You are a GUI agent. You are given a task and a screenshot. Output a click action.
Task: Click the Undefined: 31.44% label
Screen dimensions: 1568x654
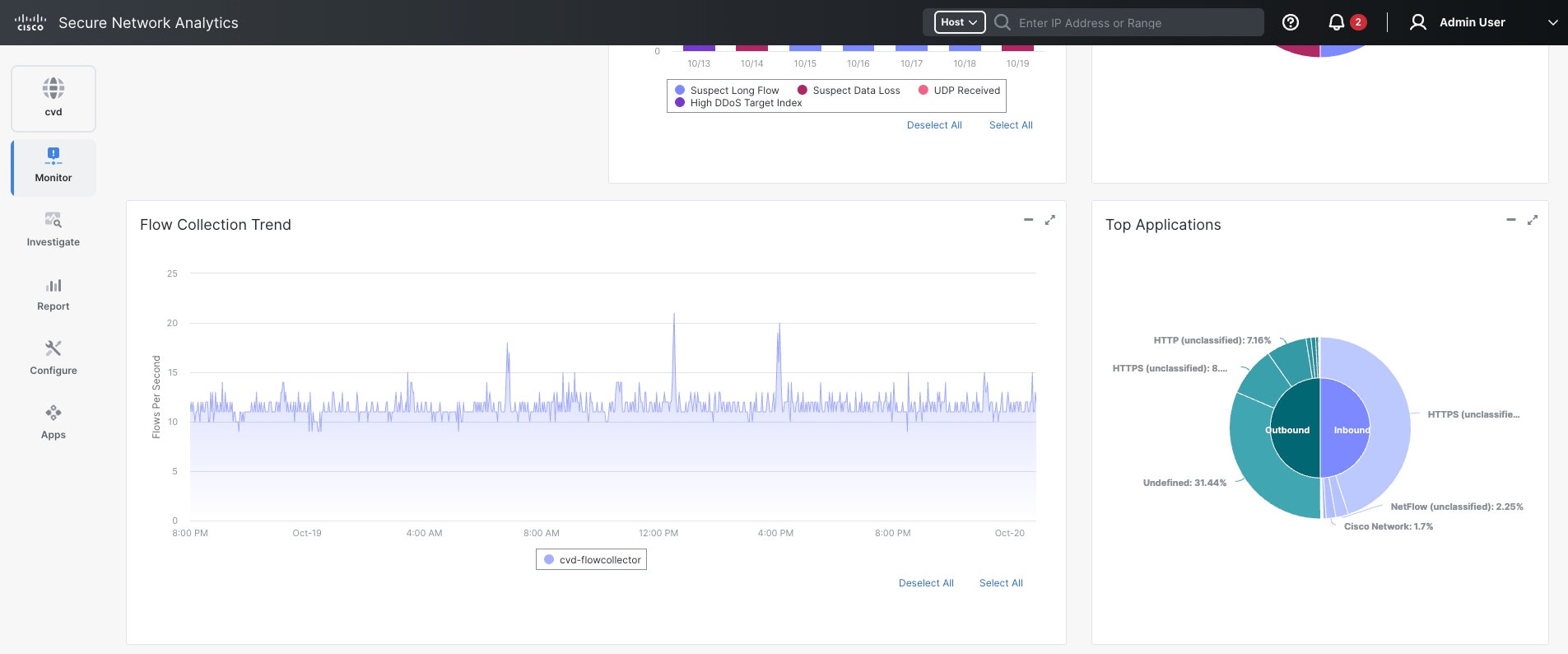tap(1184, 483)
